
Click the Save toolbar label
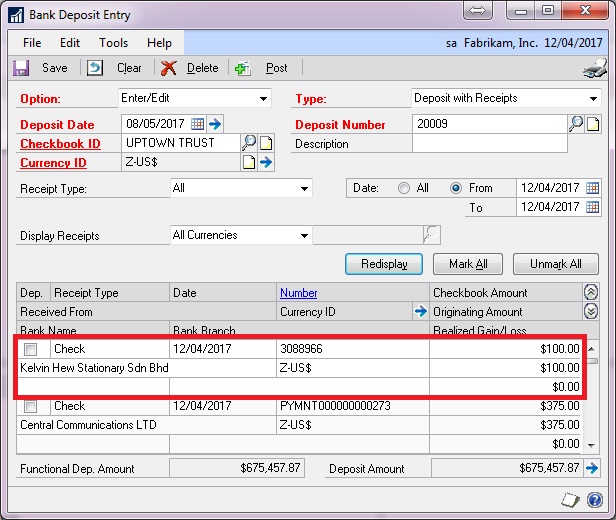point(55,68)
